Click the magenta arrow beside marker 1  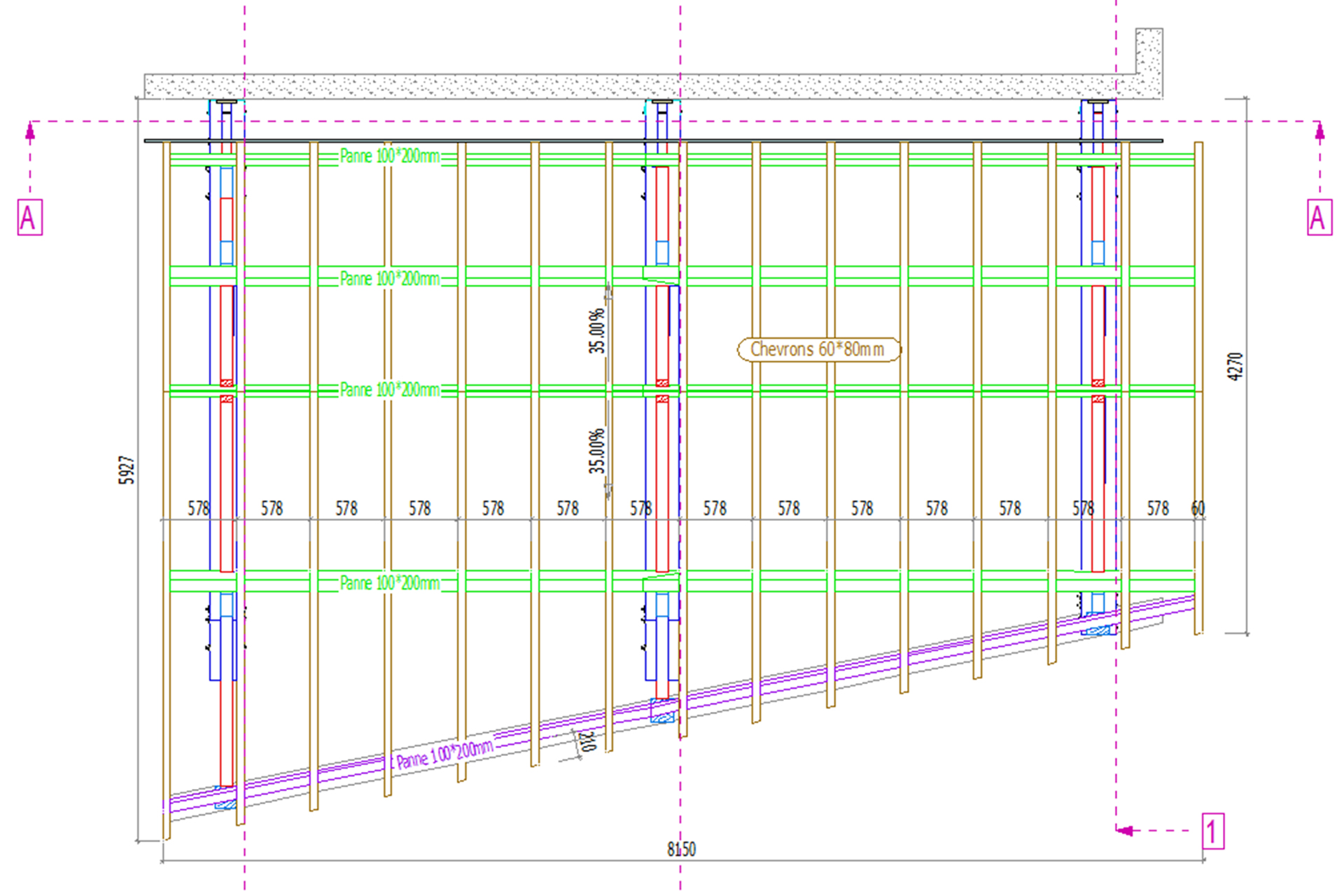tap(1126, 831)
